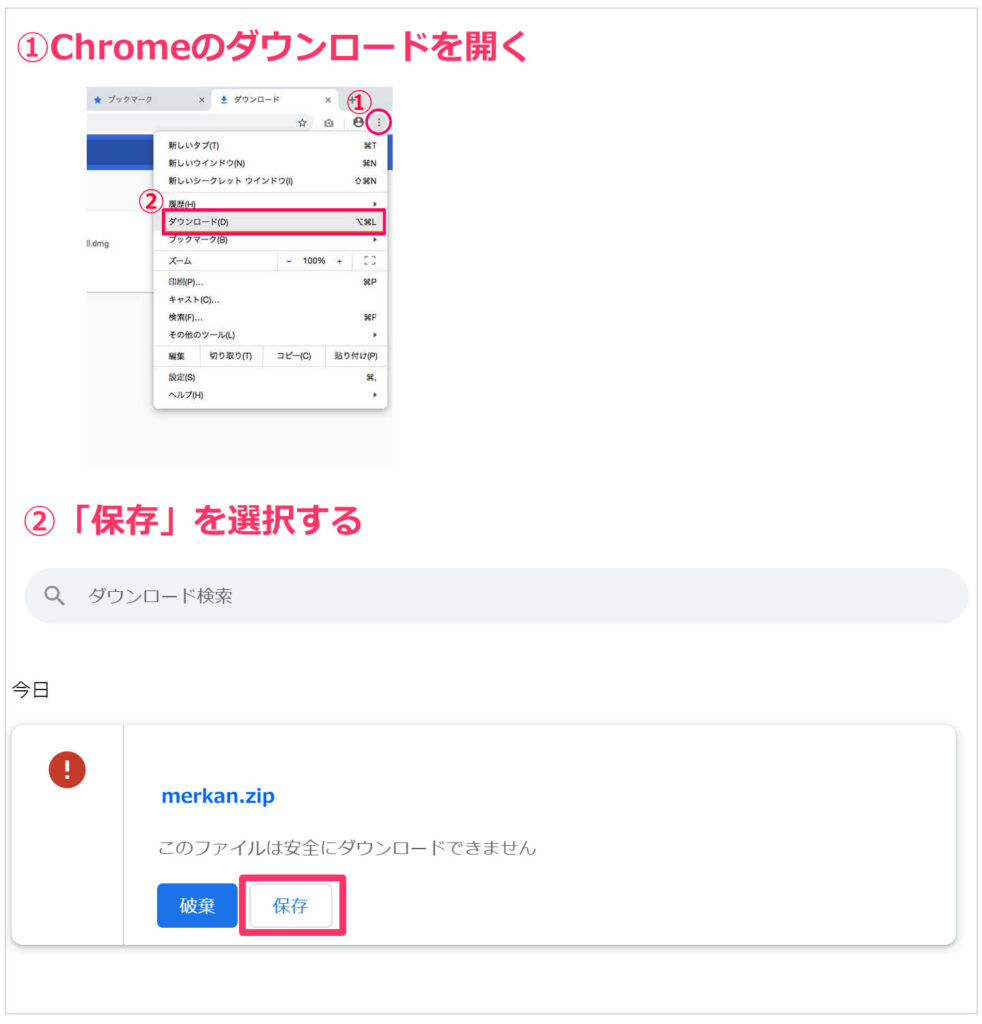This screenshot has width=982, height=1024.
Task: Expand the ブックマーク(B) submenu
Action: tap(375, 240)
